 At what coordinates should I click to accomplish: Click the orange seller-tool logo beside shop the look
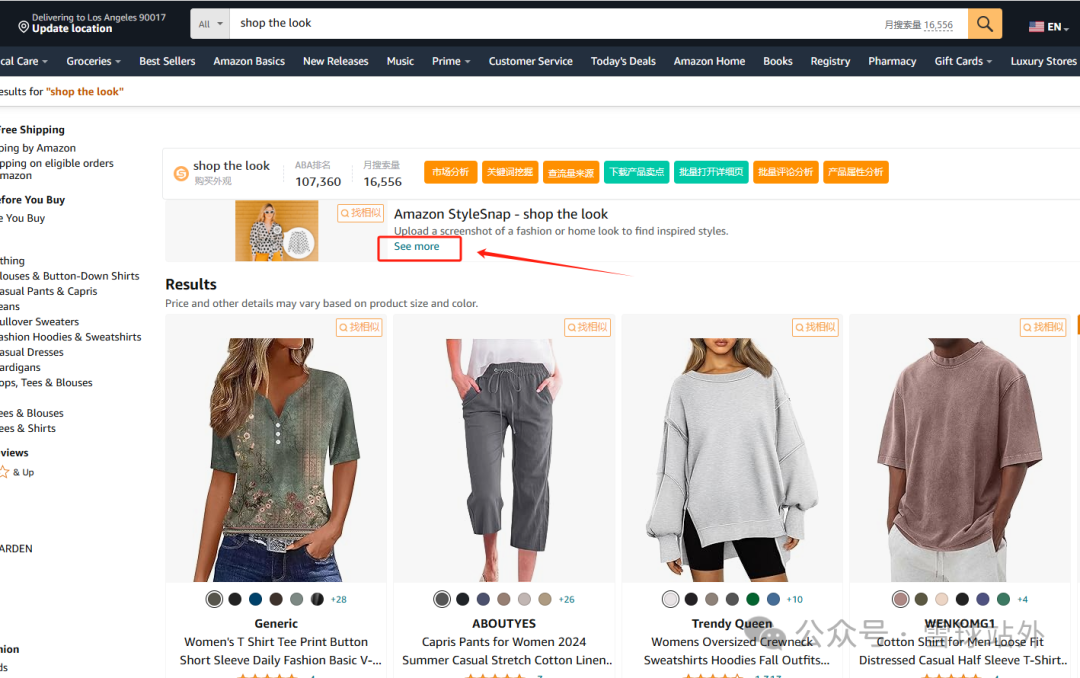pyautogui.click(x=181, y=174)
